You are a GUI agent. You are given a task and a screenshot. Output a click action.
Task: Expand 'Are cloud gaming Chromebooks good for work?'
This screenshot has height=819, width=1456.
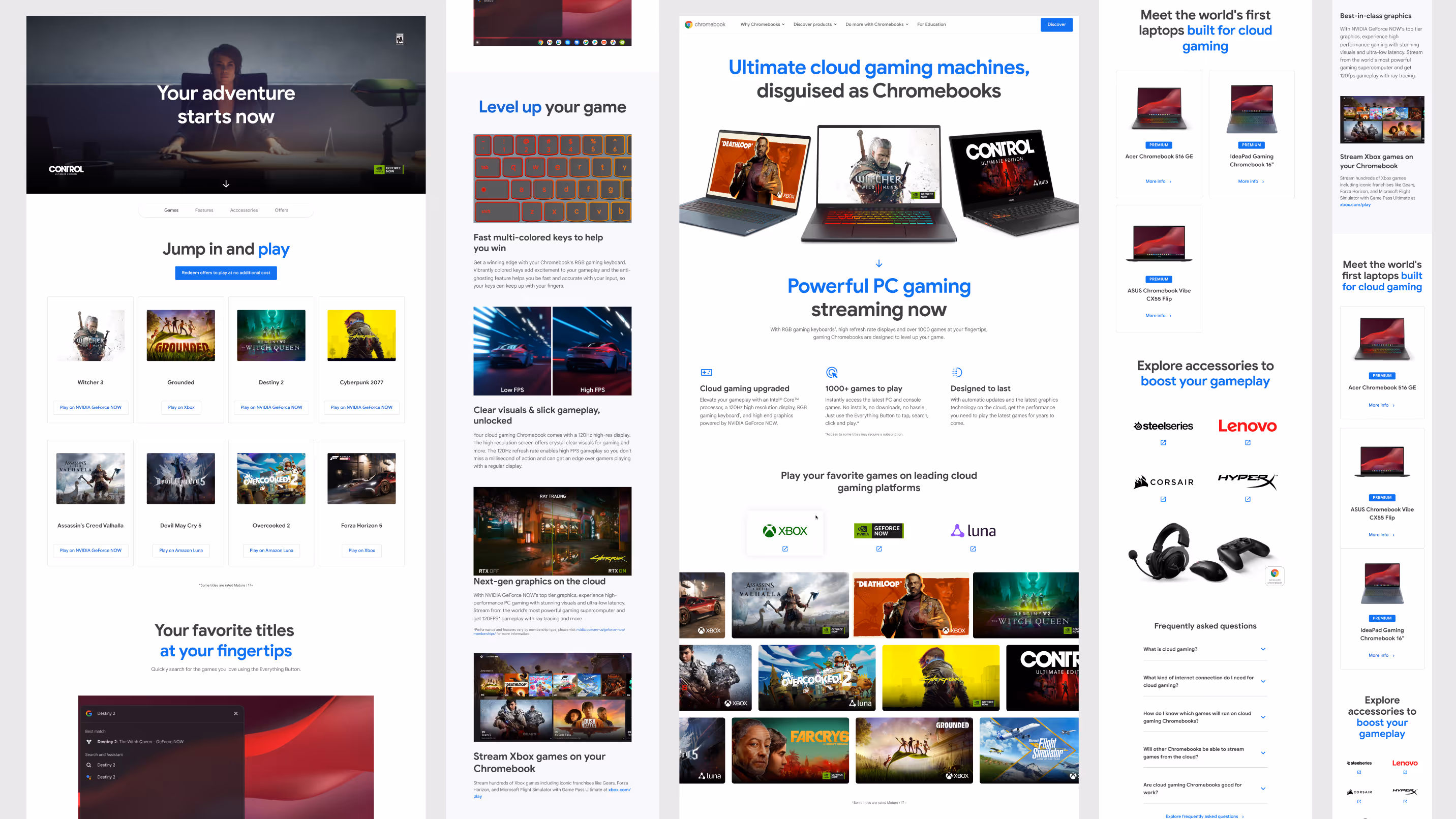point(1263,788)
